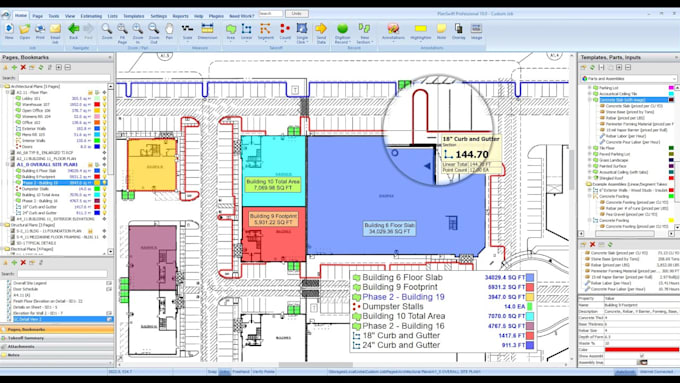The width and height of the screenshot is (680, 383).
Task: Open the Estimating ribbon tab
Action: pyautogui.click(x=91, y=16)
